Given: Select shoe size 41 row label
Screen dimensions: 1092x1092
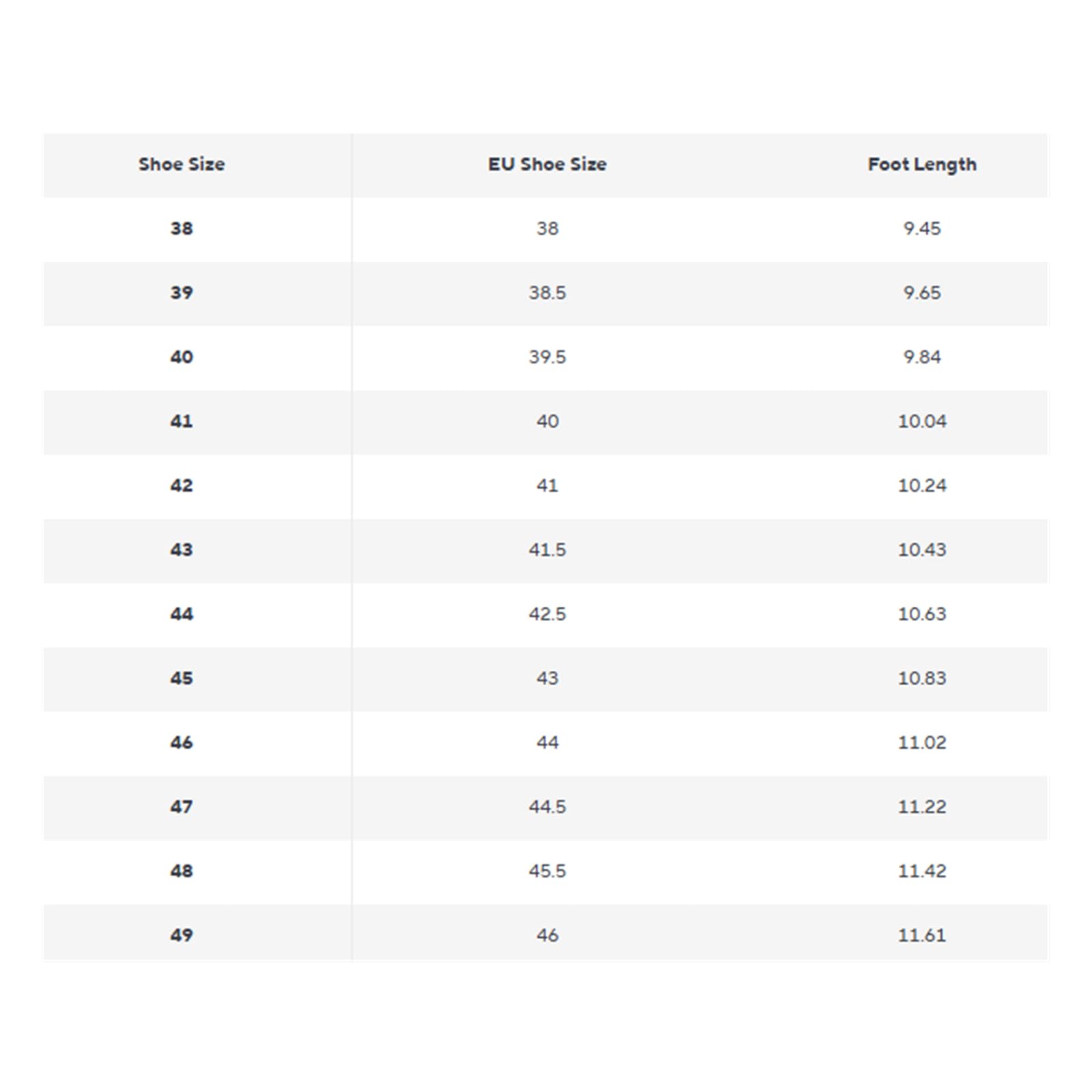Looking at the screenshot, I should coord(182,421).
